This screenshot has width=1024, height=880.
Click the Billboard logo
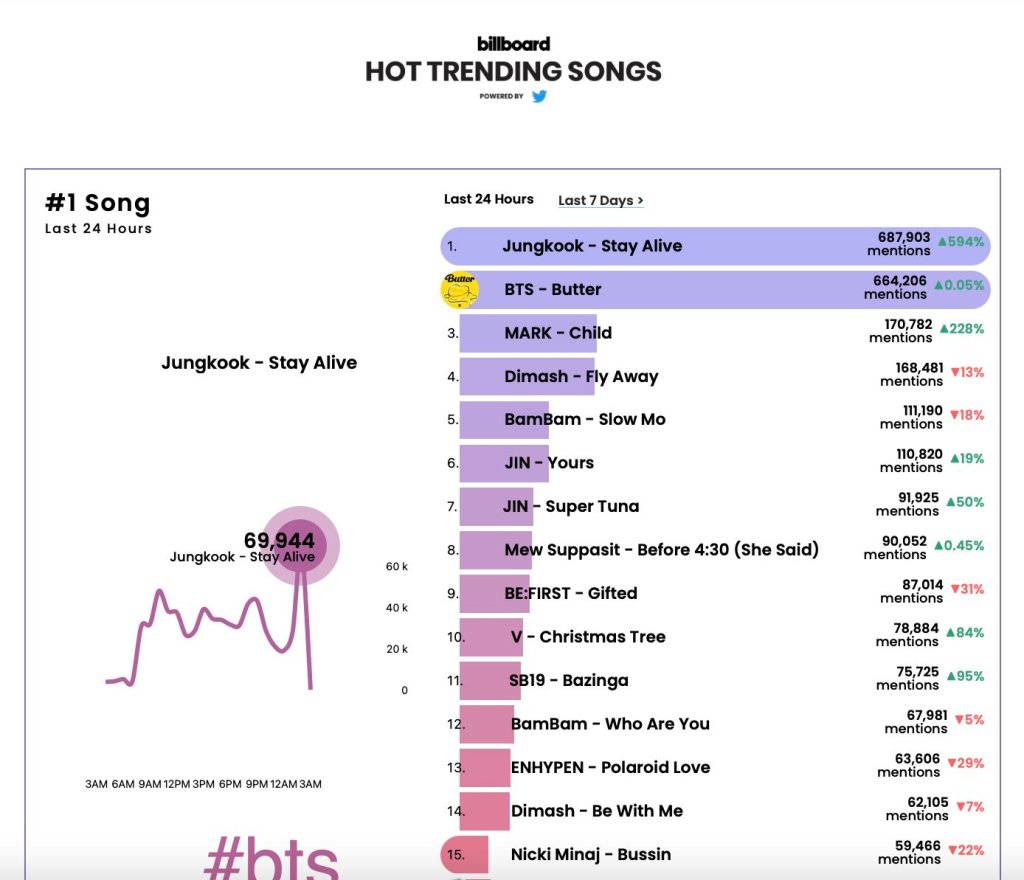tap(513, 44)
